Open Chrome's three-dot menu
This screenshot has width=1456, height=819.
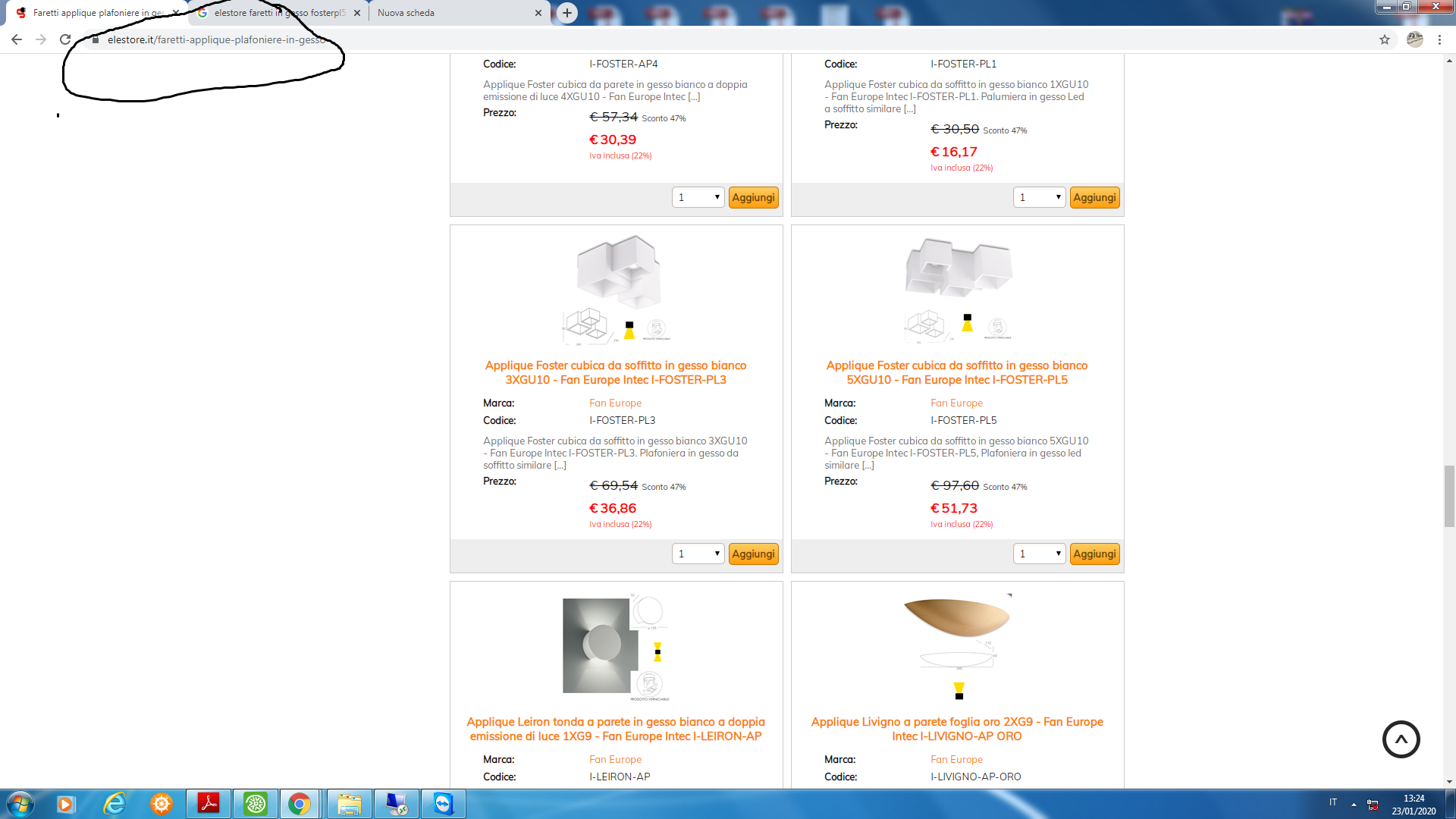click(x=1439, y=39)
